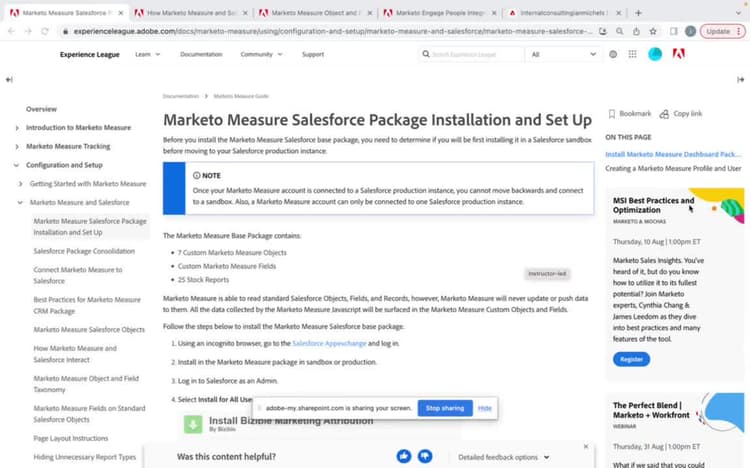Switch to Marketo Engage People Integration tab
Image resolution: width=750 pixels, height=468 pixels.
click(x=440, y=13)
